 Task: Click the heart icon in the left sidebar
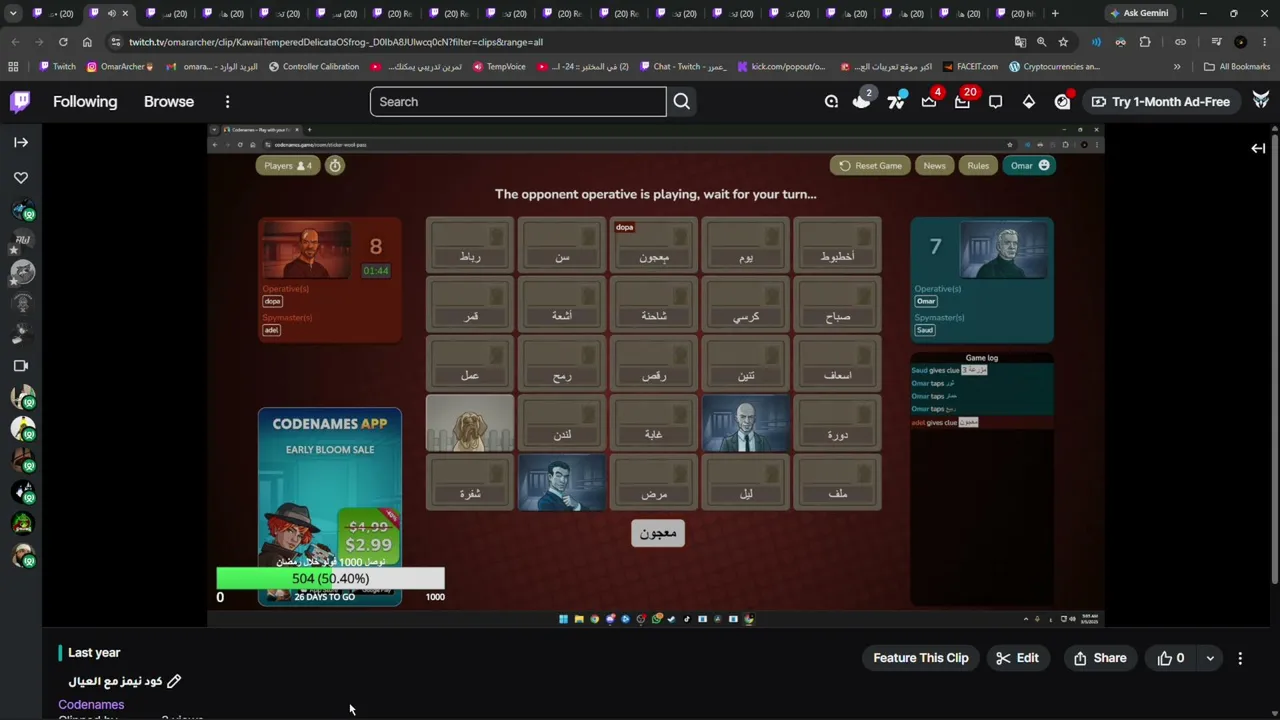(x=21, y=178)
